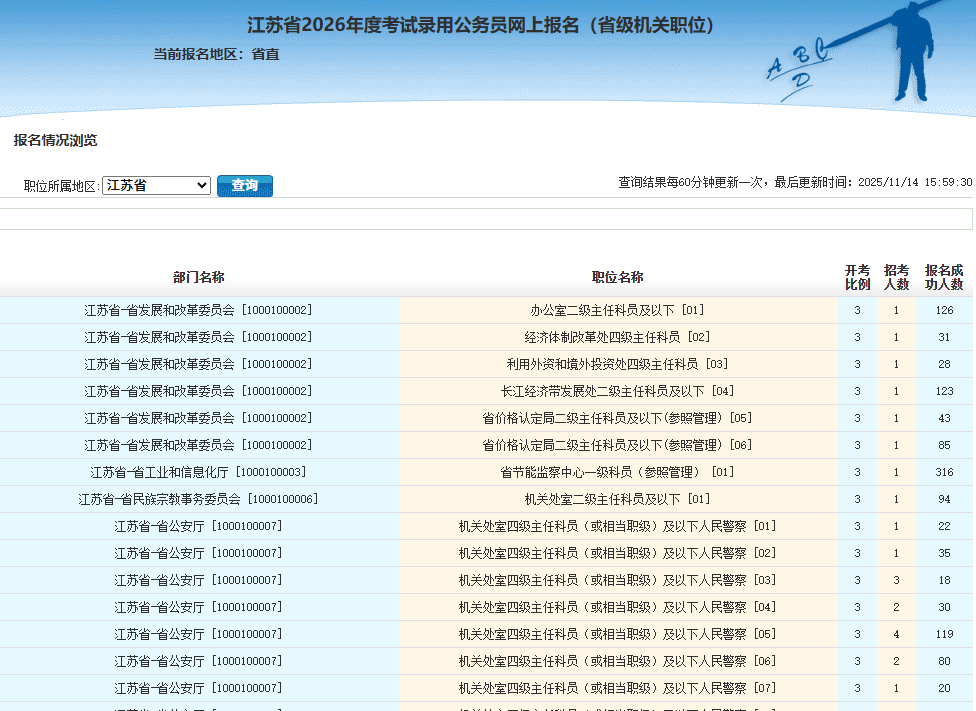Click the 报名成功人数 column header
This screenshot has height=711, width=976.
(944, 277)
